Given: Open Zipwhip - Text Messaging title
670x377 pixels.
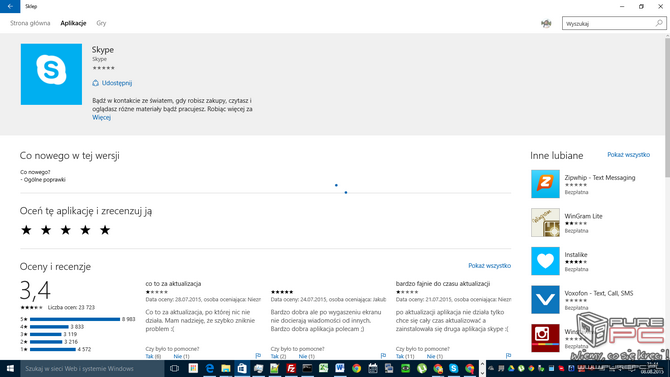Looking at the screenshot, I should tap(599, 177).
